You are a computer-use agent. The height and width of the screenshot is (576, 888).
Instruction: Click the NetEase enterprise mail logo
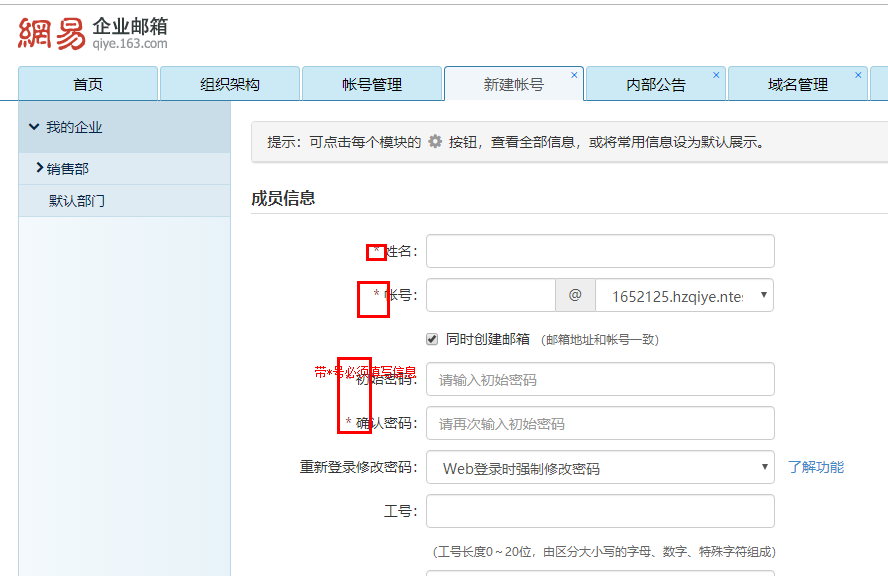pos(93,33)
